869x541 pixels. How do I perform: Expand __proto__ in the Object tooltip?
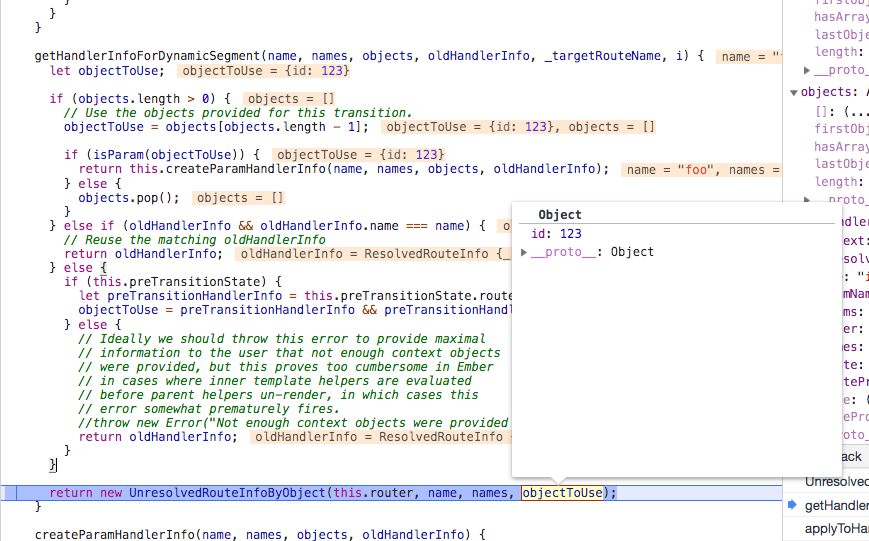524,253
